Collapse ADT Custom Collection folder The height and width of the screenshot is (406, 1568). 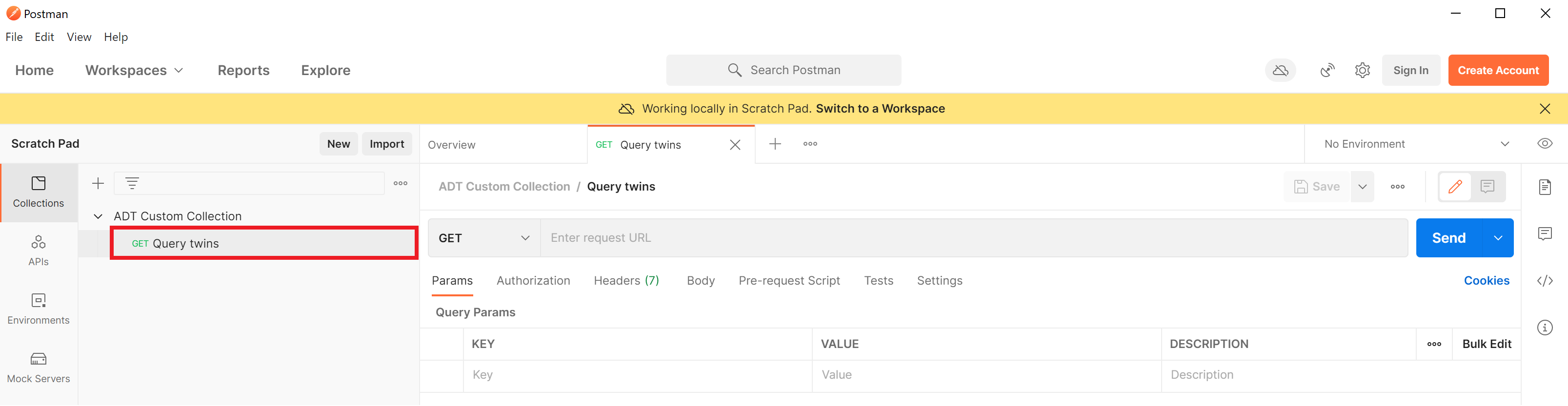coord(98,216)
